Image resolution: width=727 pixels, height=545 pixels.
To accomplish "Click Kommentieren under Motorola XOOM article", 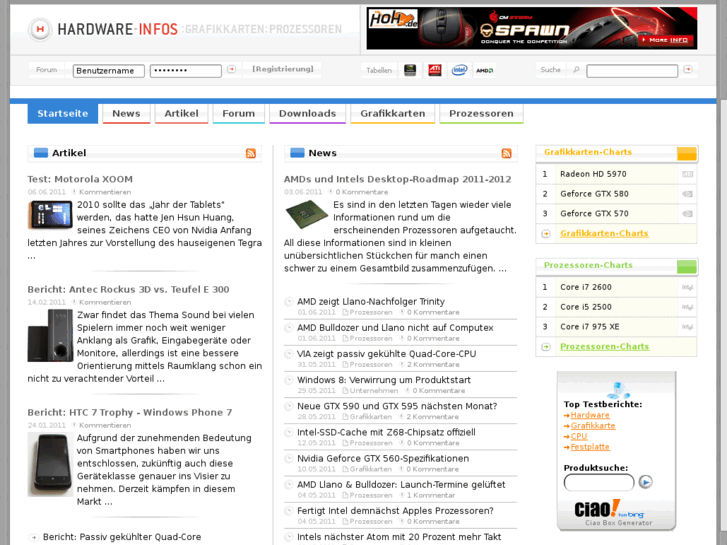I will [105, 192].
